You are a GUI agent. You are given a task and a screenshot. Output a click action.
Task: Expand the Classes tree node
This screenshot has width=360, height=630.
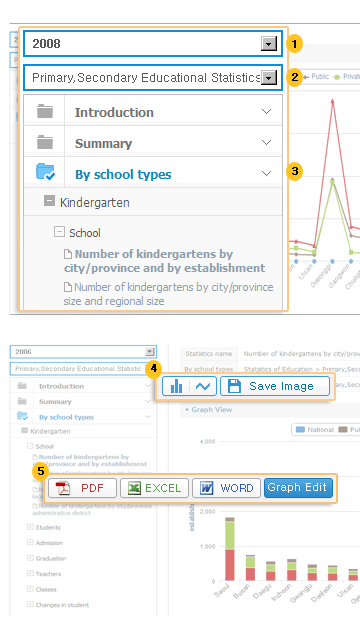pyautogui.click(x=30, y=589)
